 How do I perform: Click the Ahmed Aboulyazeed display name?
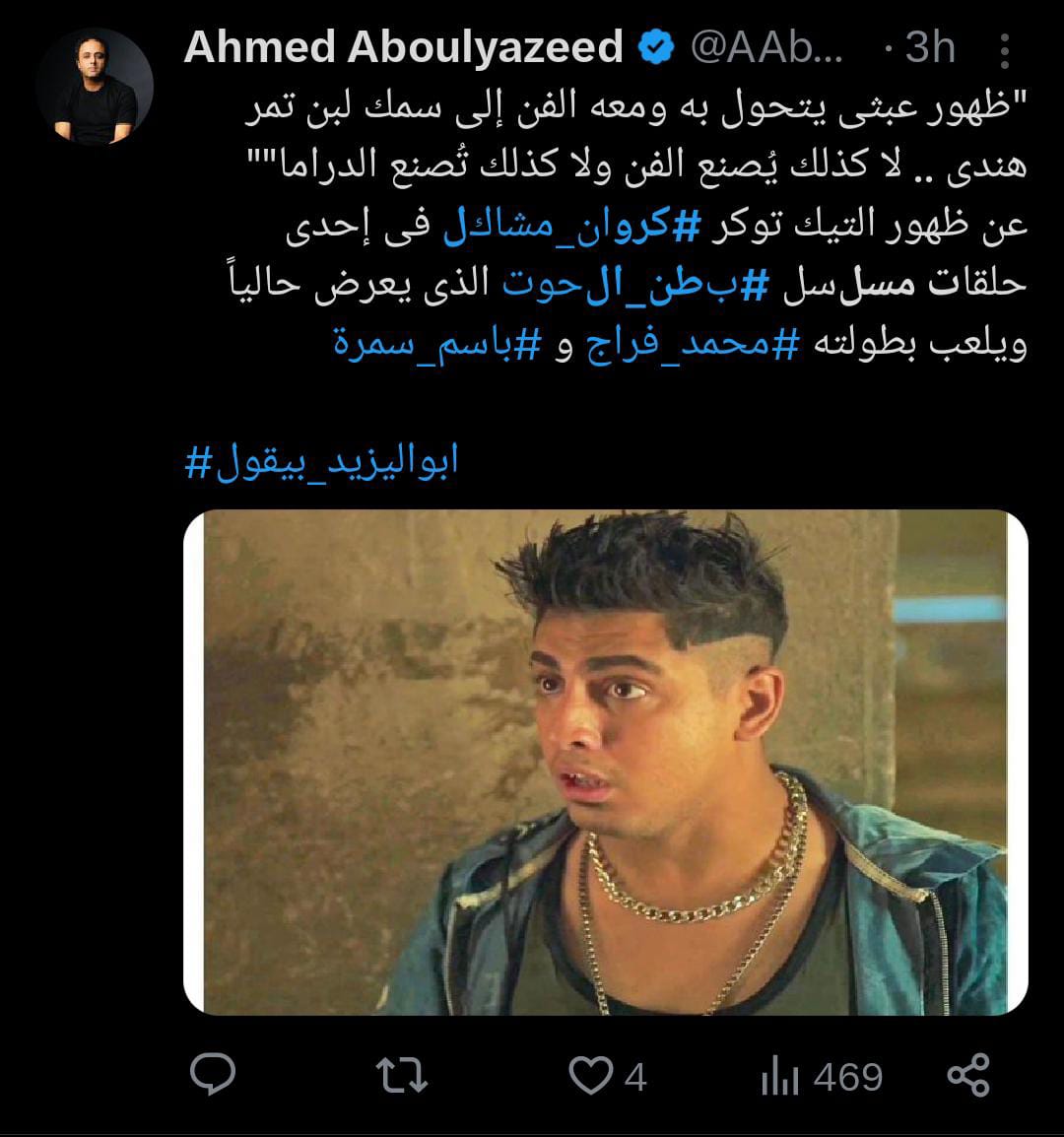pyautogui.click(x=403, y=47)
